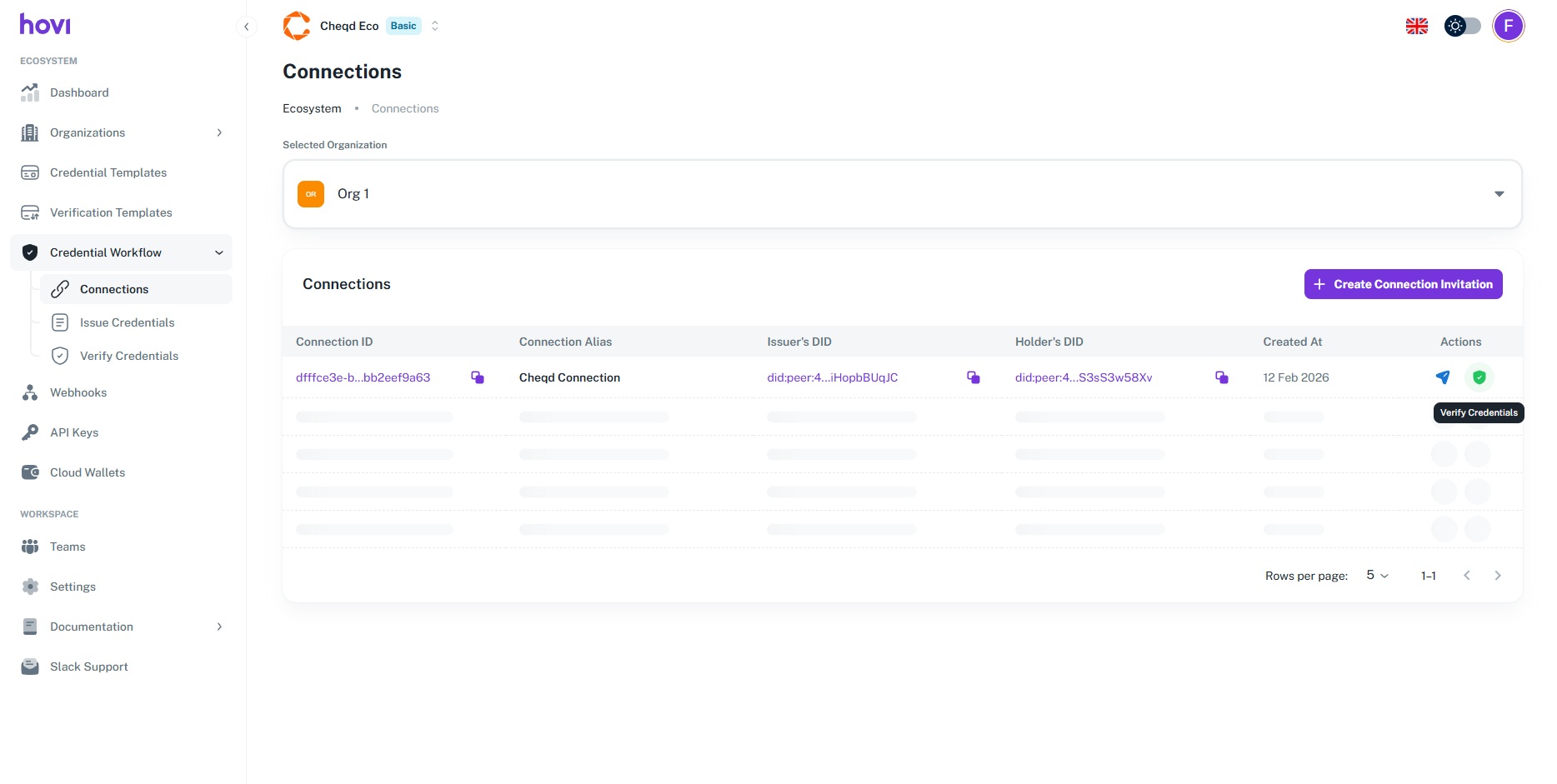Go to Webhooks in the sidebar
This screenshot has height=784, width=1557.
(x=78, y=392)
